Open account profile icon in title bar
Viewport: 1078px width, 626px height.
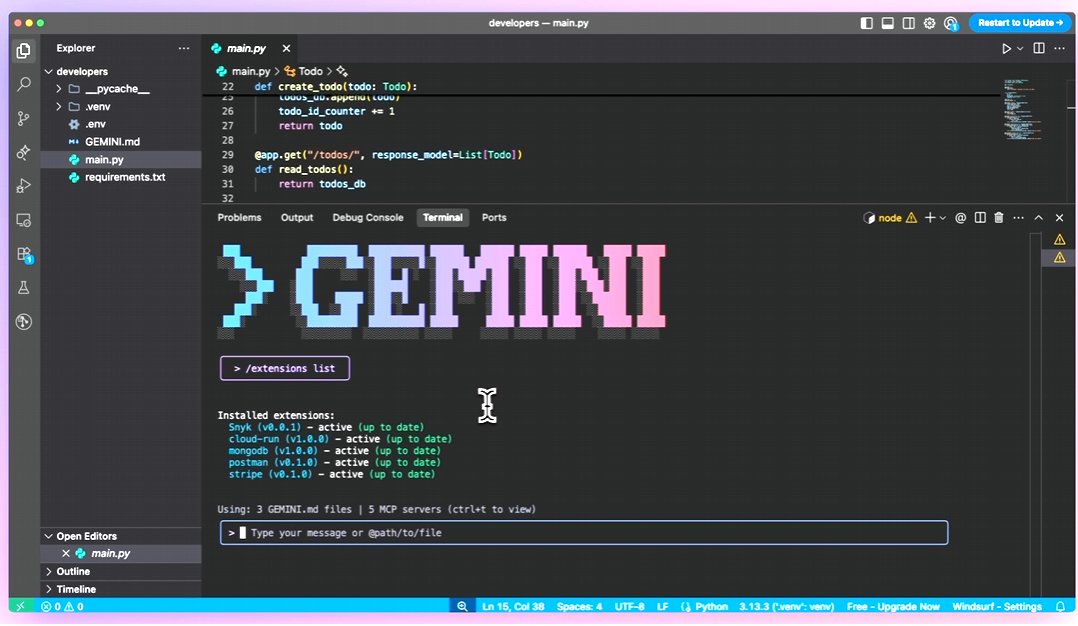(951, 23)
